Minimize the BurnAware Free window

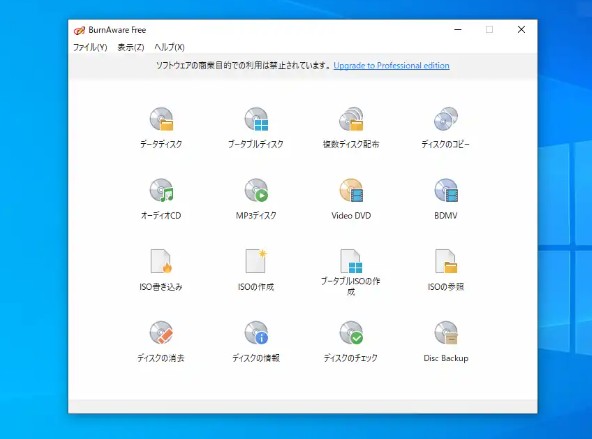point(458,29)
